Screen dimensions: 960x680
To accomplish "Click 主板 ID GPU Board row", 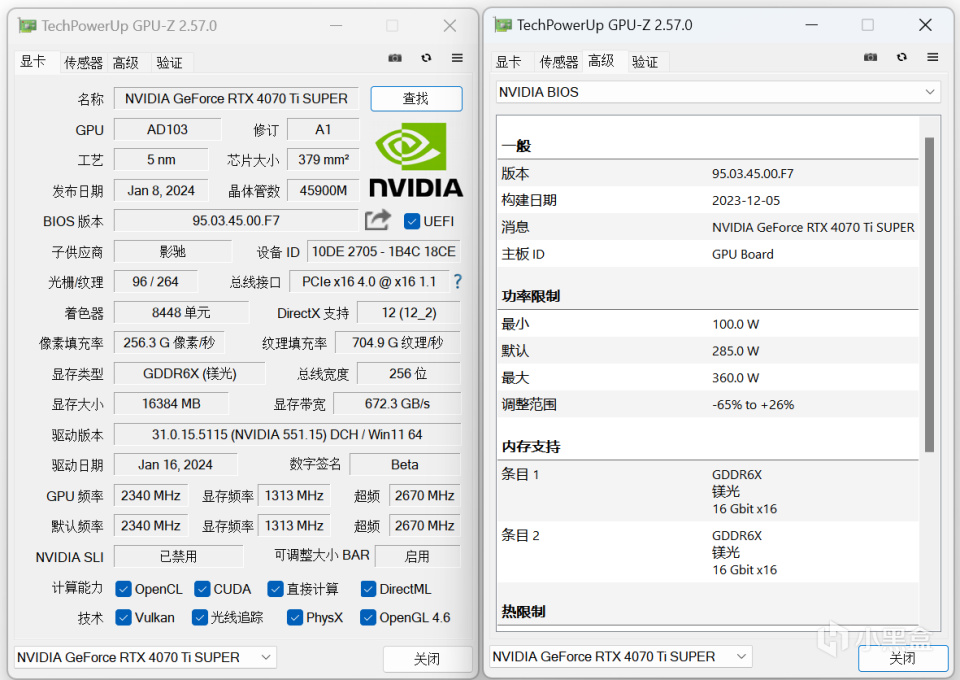I will (x=708, y=254).
